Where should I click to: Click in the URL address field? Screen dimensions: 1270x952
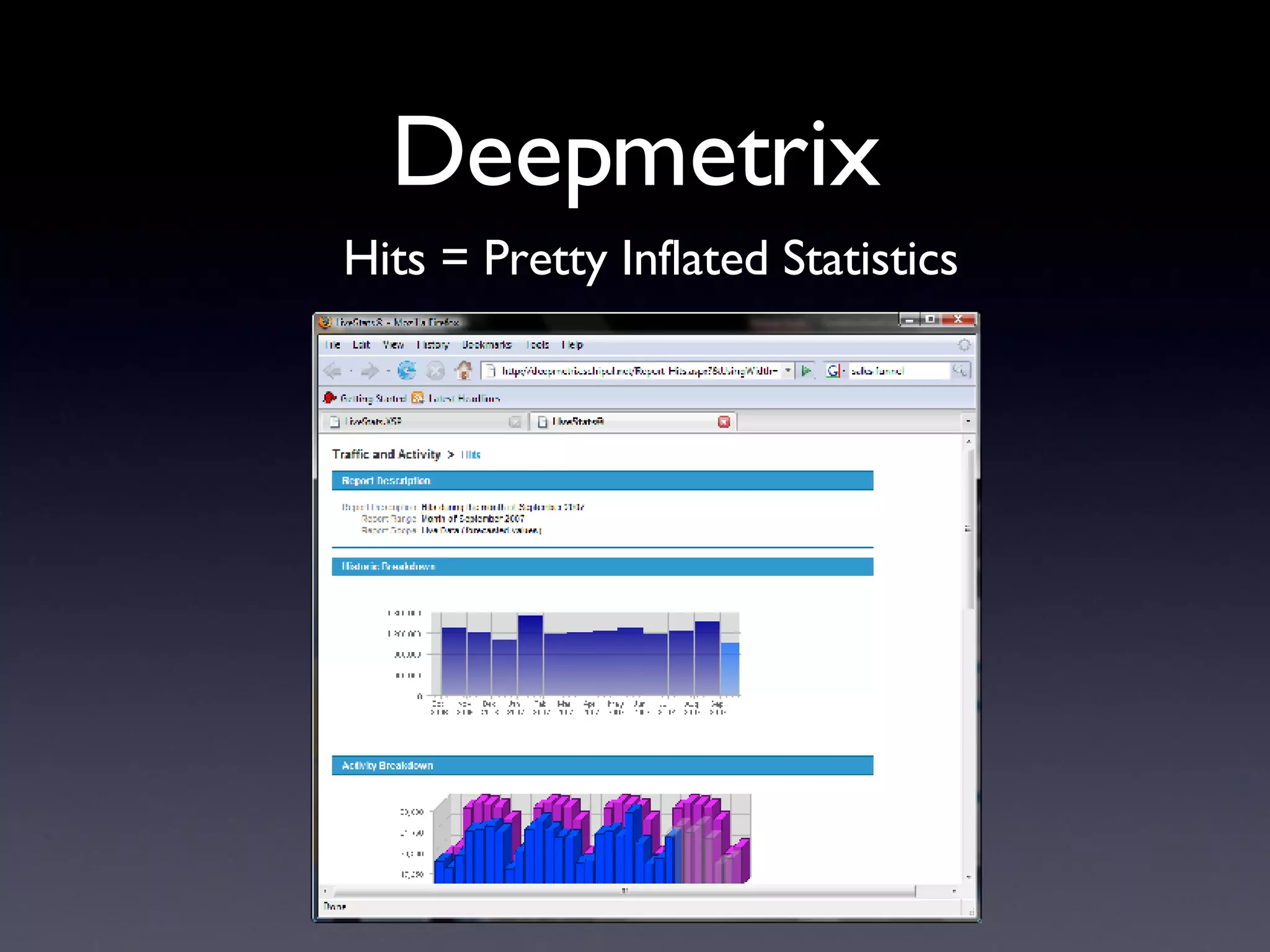click(x=639, y=371)
